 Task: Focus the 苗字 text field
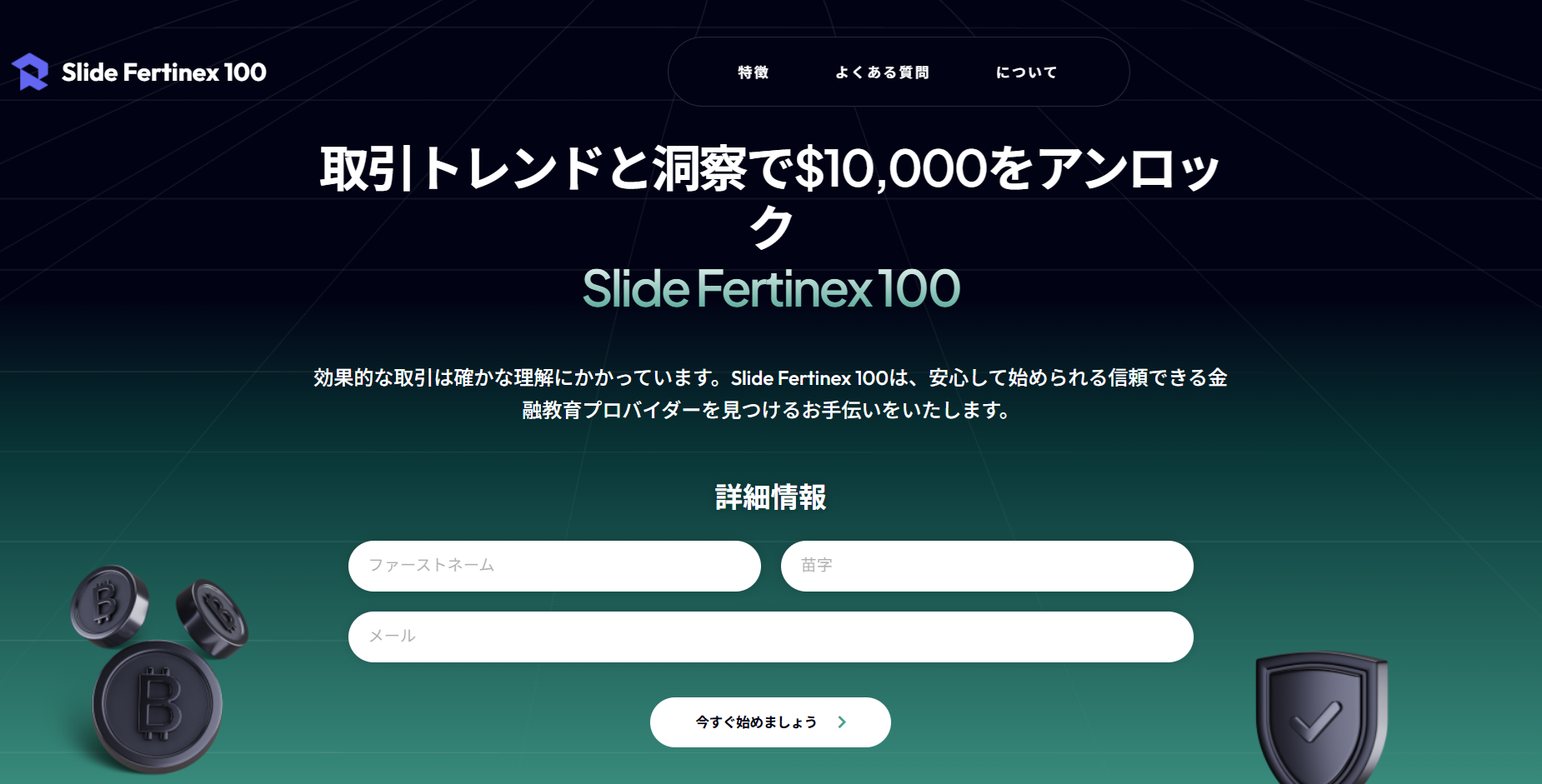click(x=987, y=566)
